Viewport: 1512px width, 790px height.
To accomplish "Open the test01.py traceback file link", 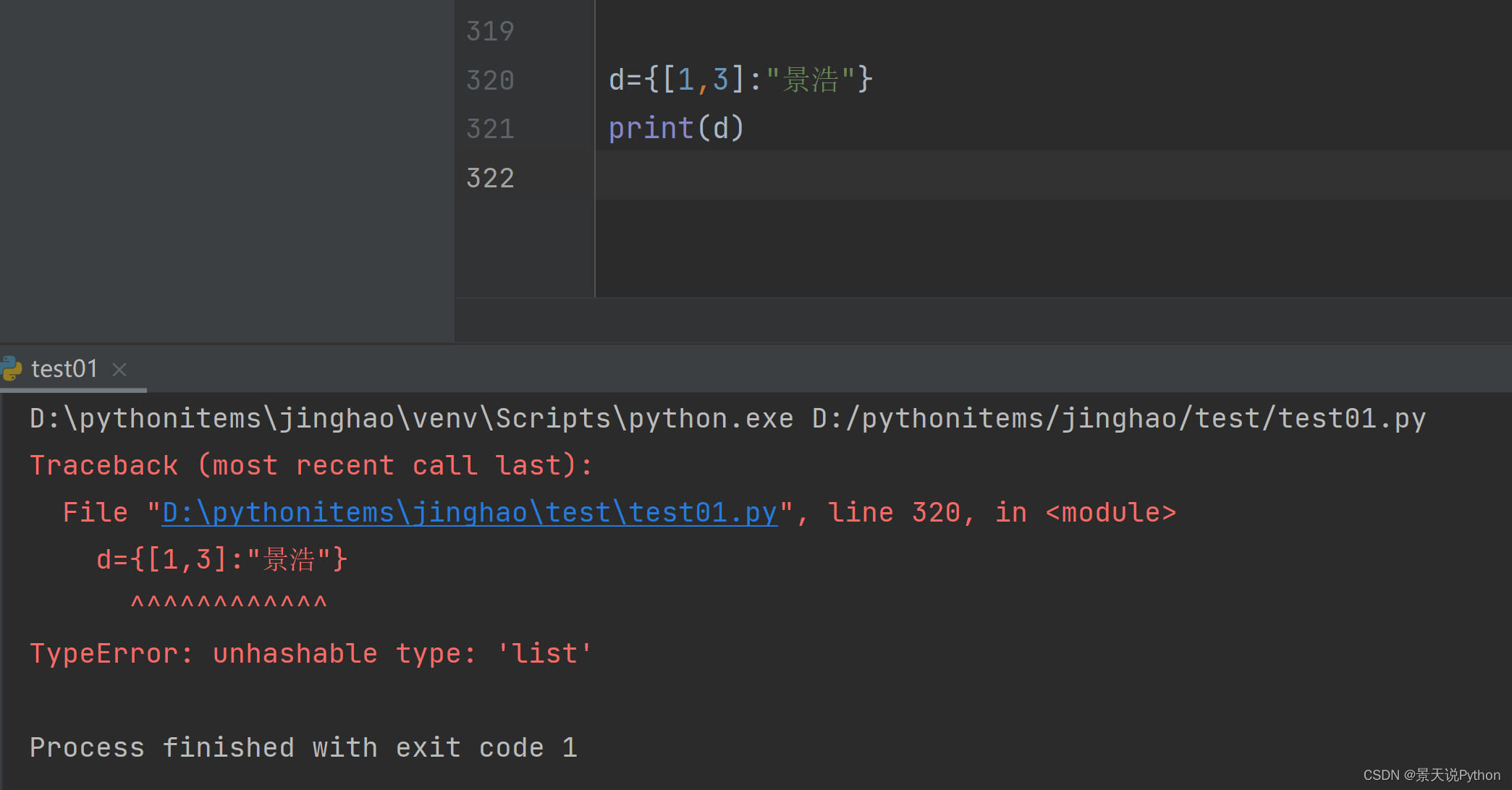I will 470,512.
